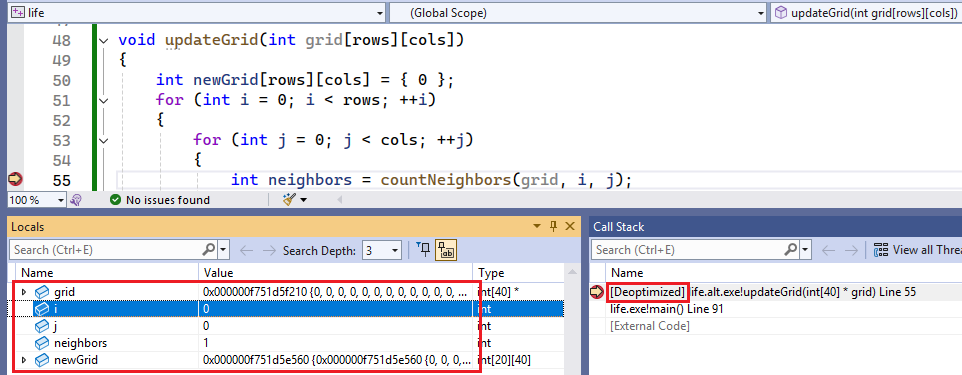Click the View all Threads button
Viewport: 962px width, 375px height.
(x=917, y=250)
